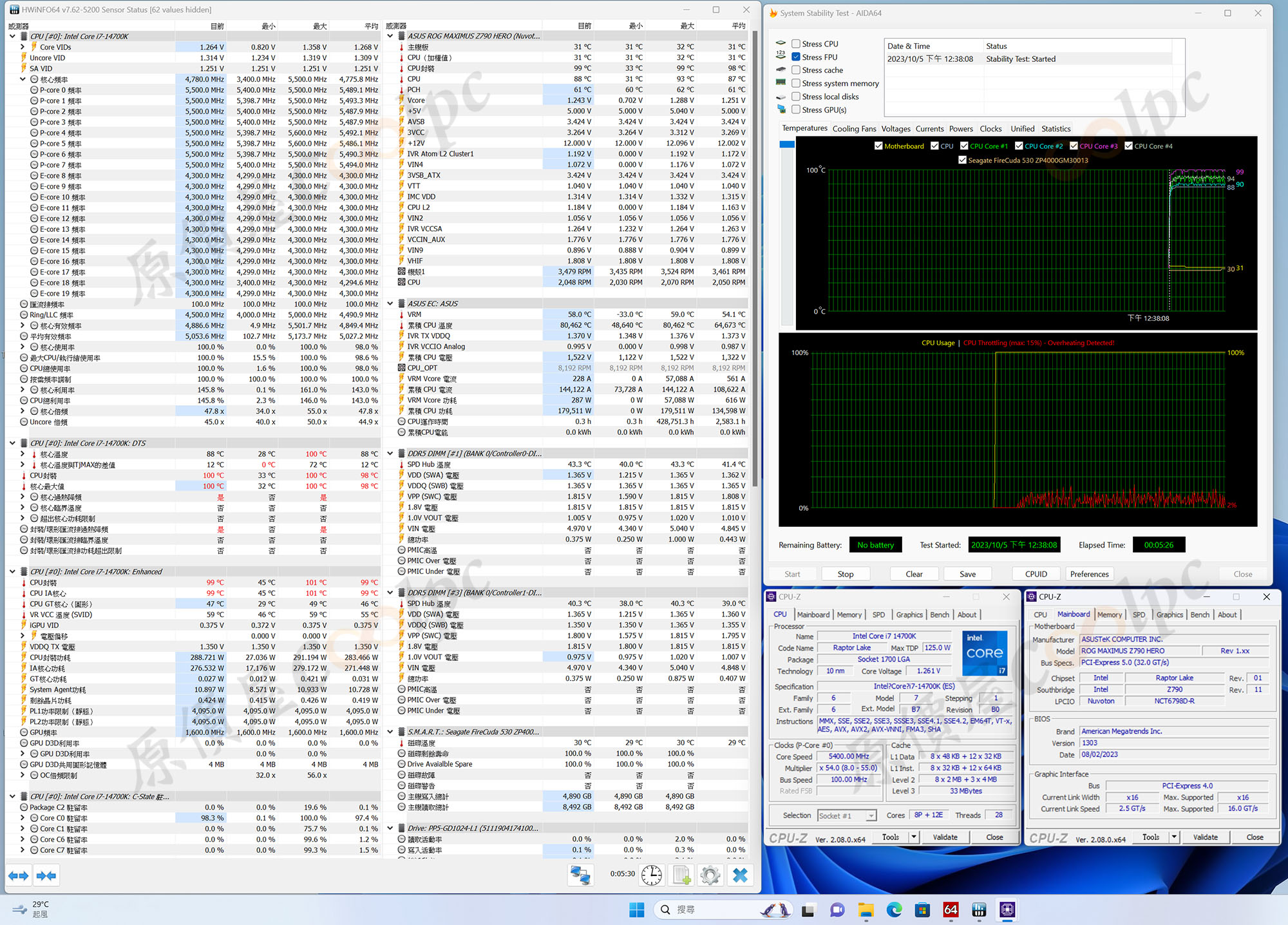Toggle the CPU Core #1 graph checkbox
This screenshot has height=925, width=1288.
pyautogui.click(x=964, y=146)
